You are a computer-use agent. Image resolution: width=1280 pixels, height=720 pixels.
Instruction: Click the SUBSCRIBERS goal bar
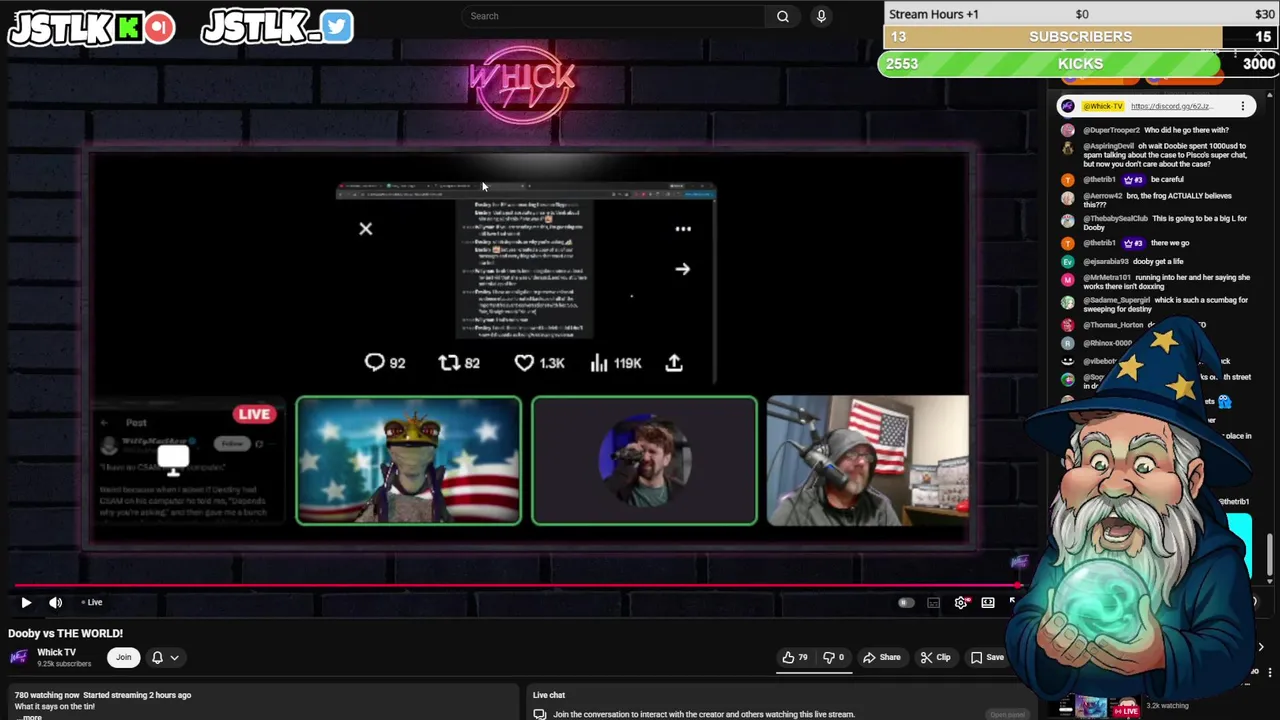point(1080,37)
